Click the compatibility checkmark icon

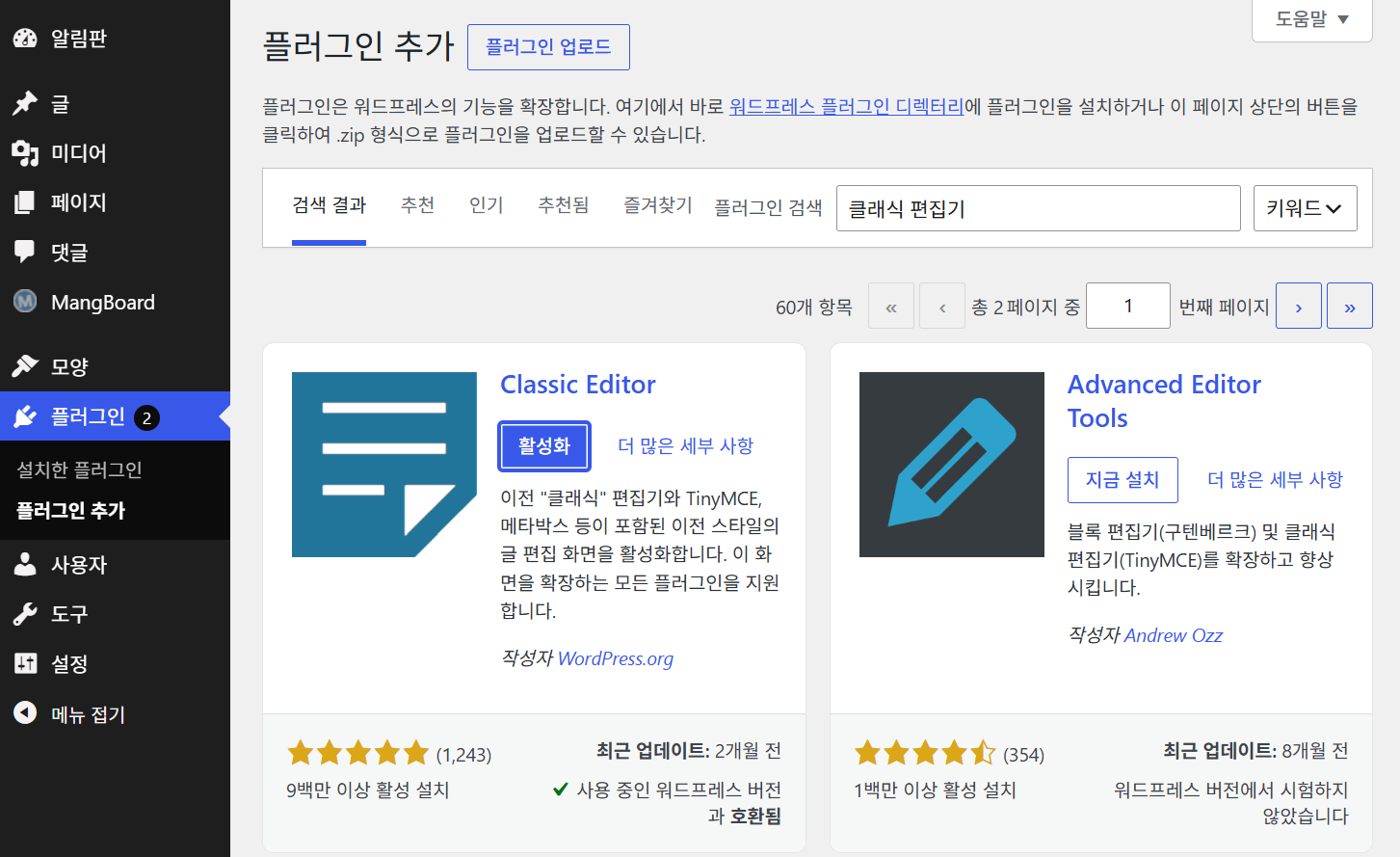click(x=560, y=790)
